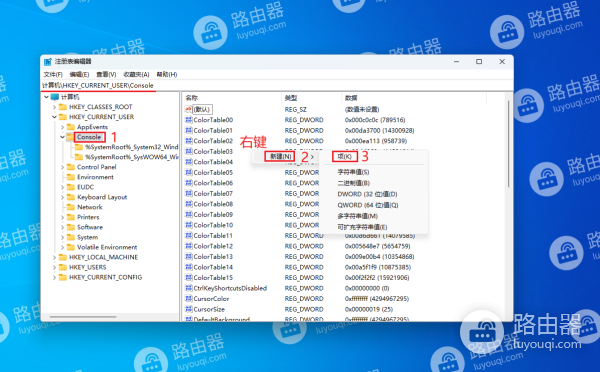This screenshot has width=600, height=372.
Task: Select the ColorTable01 value name
Action: click(x=213, y=131)
